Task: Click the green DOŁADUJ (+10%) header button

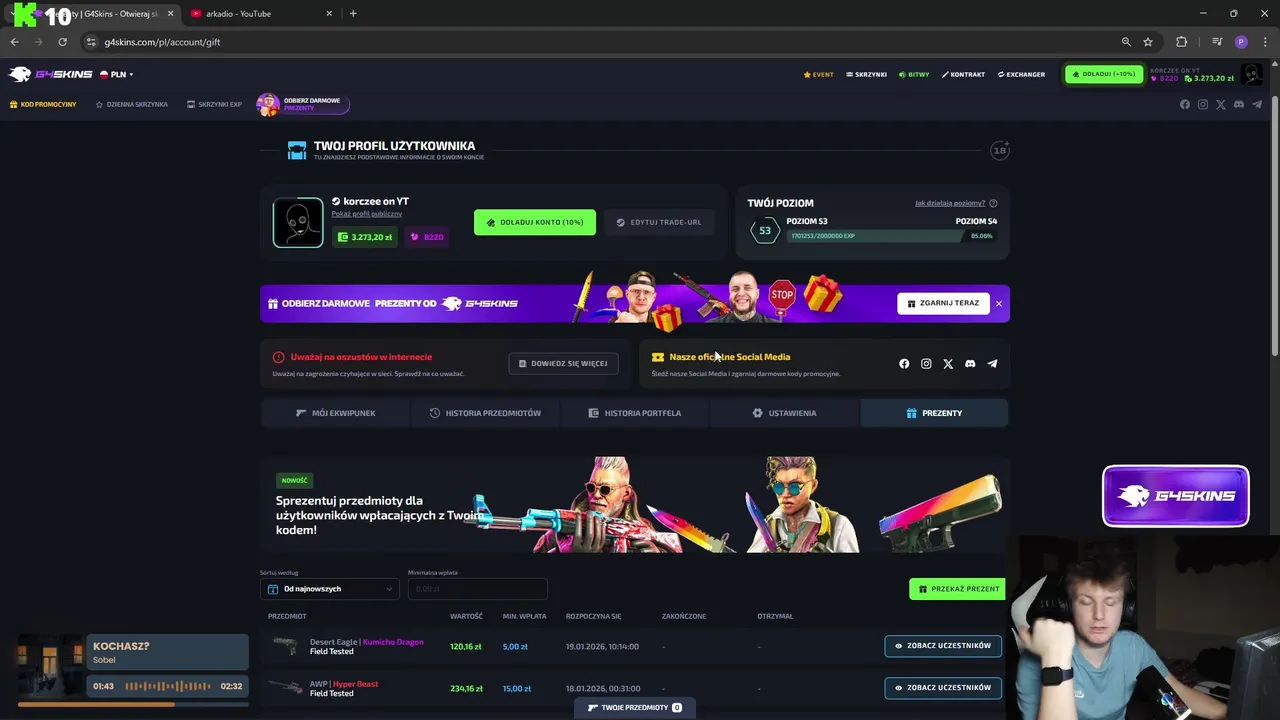Action: (1104, 74)
